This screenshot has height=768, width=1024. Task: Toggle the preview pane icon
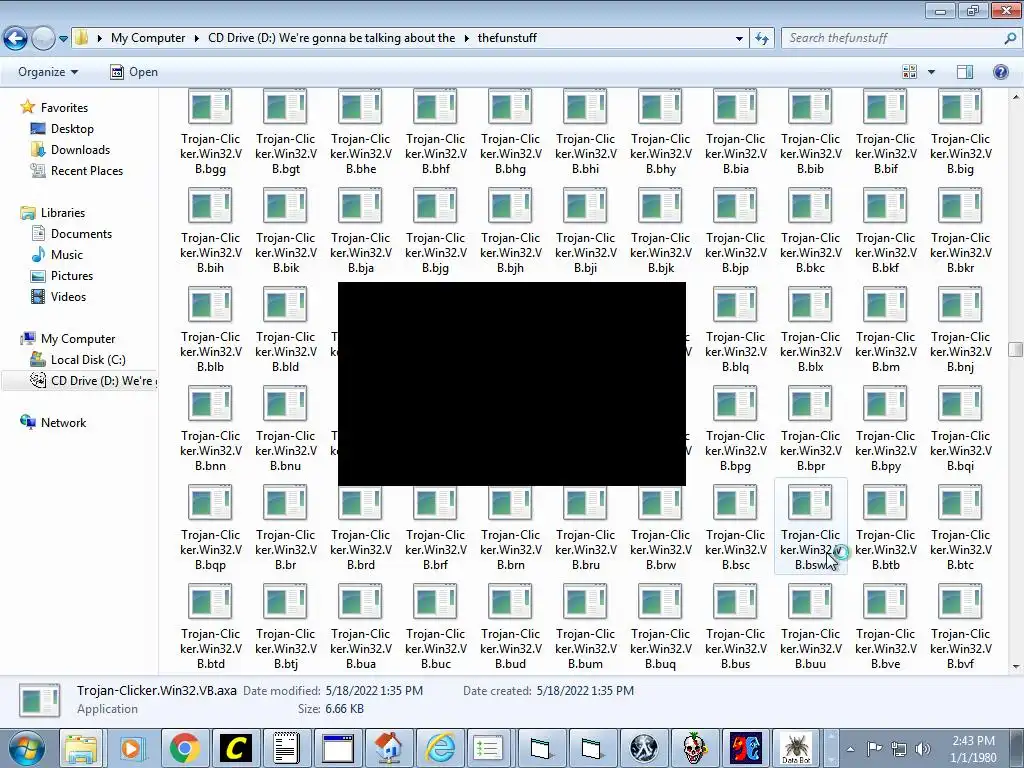(x=965, y=72)
